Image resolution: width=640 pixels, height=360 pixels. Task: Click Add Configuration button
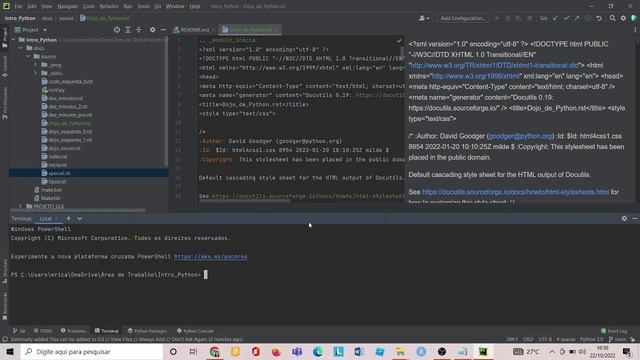(x=463, y=18)
